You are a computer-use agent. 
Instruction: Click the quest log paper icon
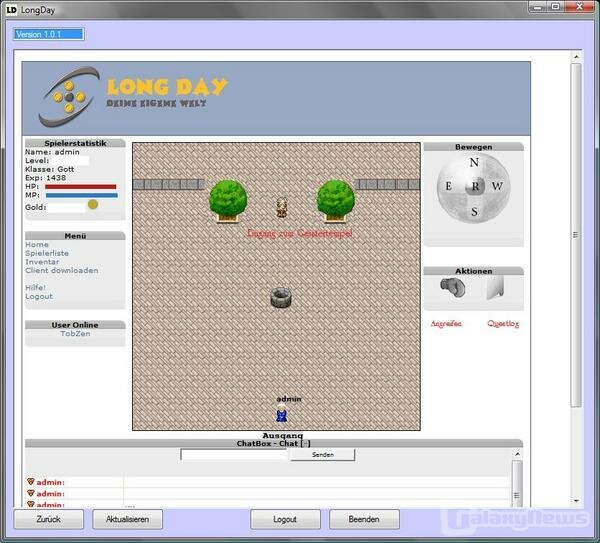point(495,287)
